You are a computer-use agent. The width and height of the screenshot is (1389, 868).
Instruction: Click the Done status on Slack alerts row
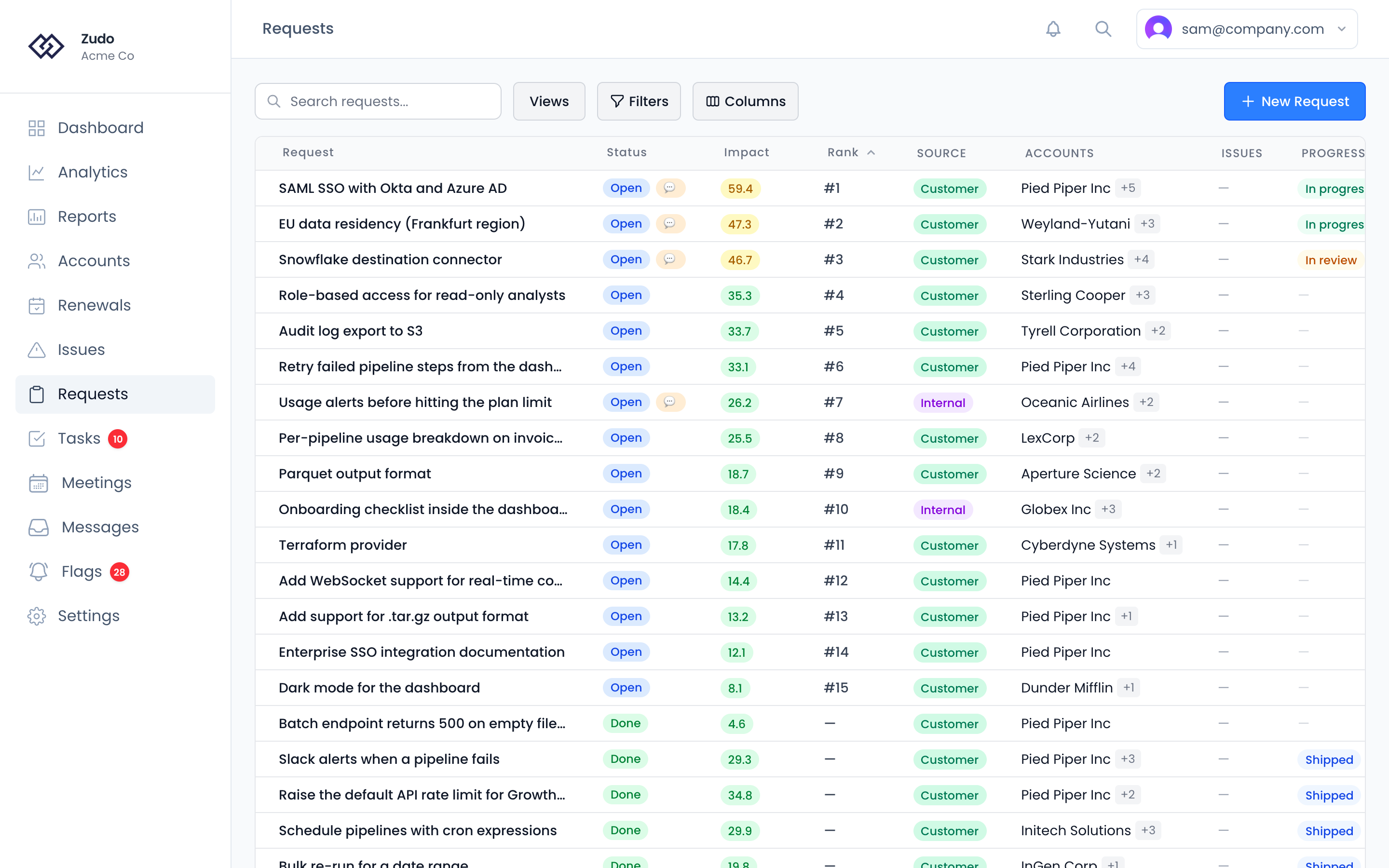[625, 759]
